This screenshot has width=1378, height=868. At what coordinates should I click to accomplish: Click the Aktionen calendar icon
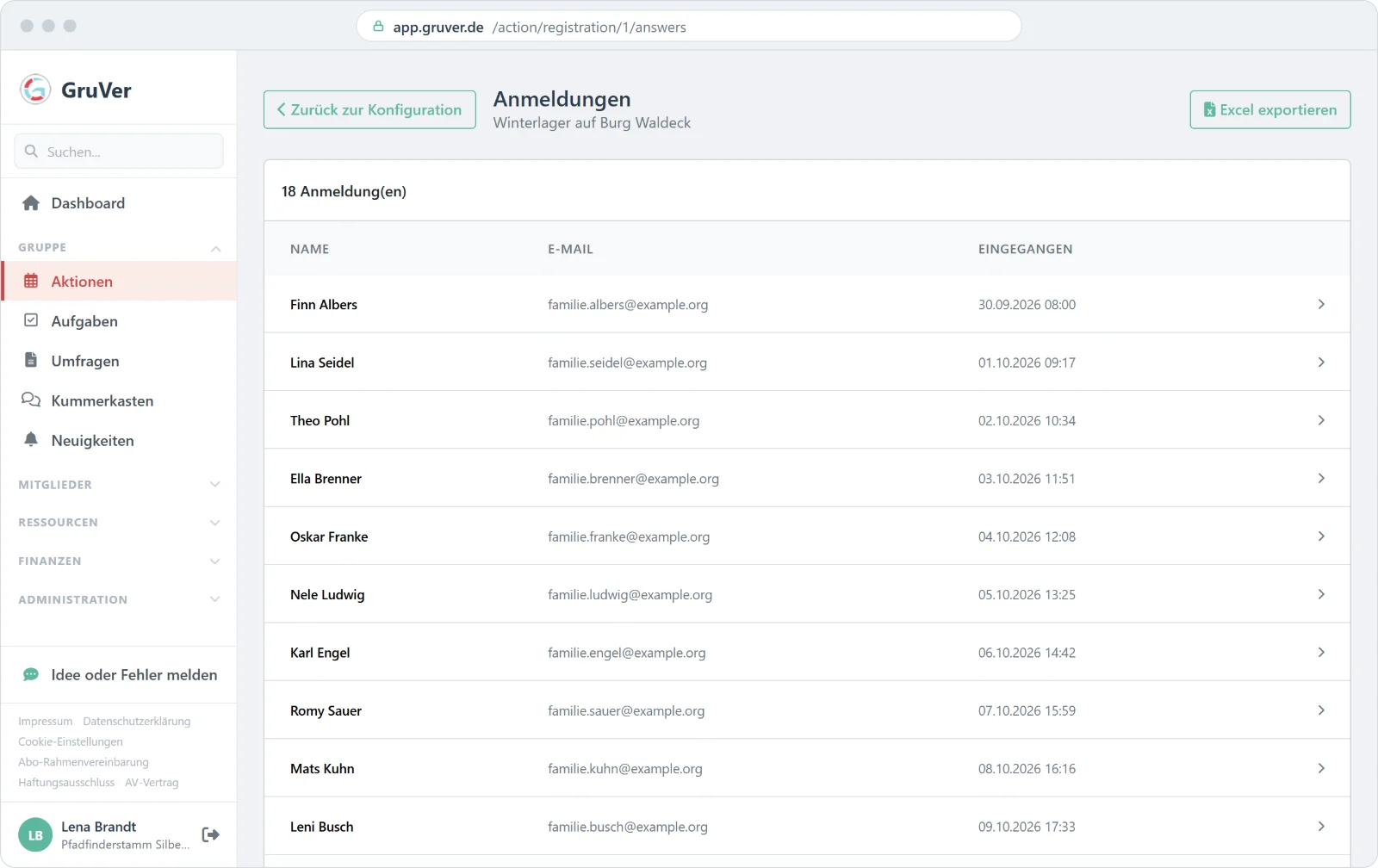pyautogui.click(x=31, y=281)
